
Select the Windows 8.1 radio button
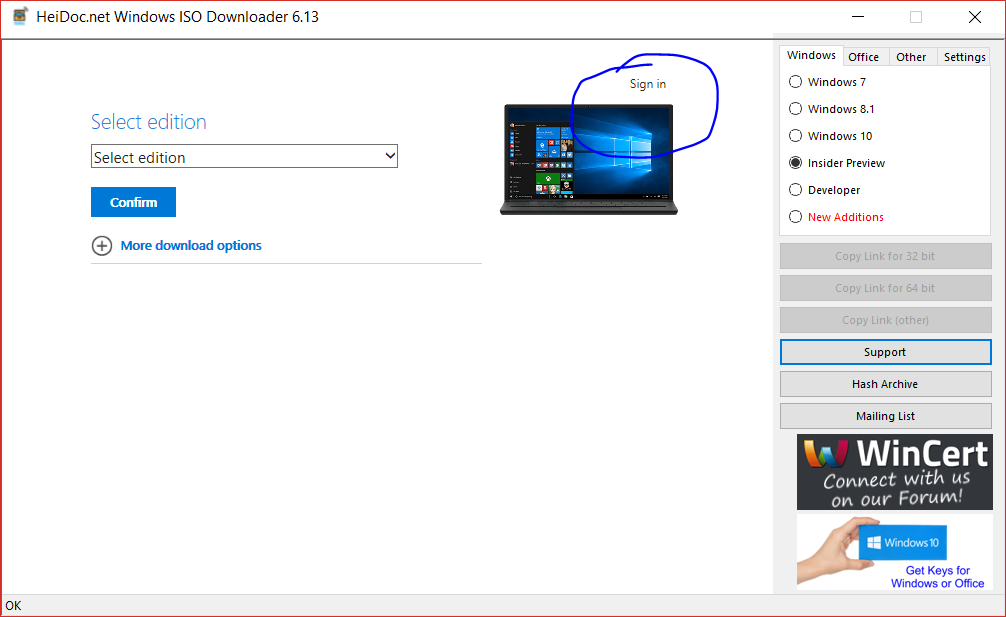(795, 108)
